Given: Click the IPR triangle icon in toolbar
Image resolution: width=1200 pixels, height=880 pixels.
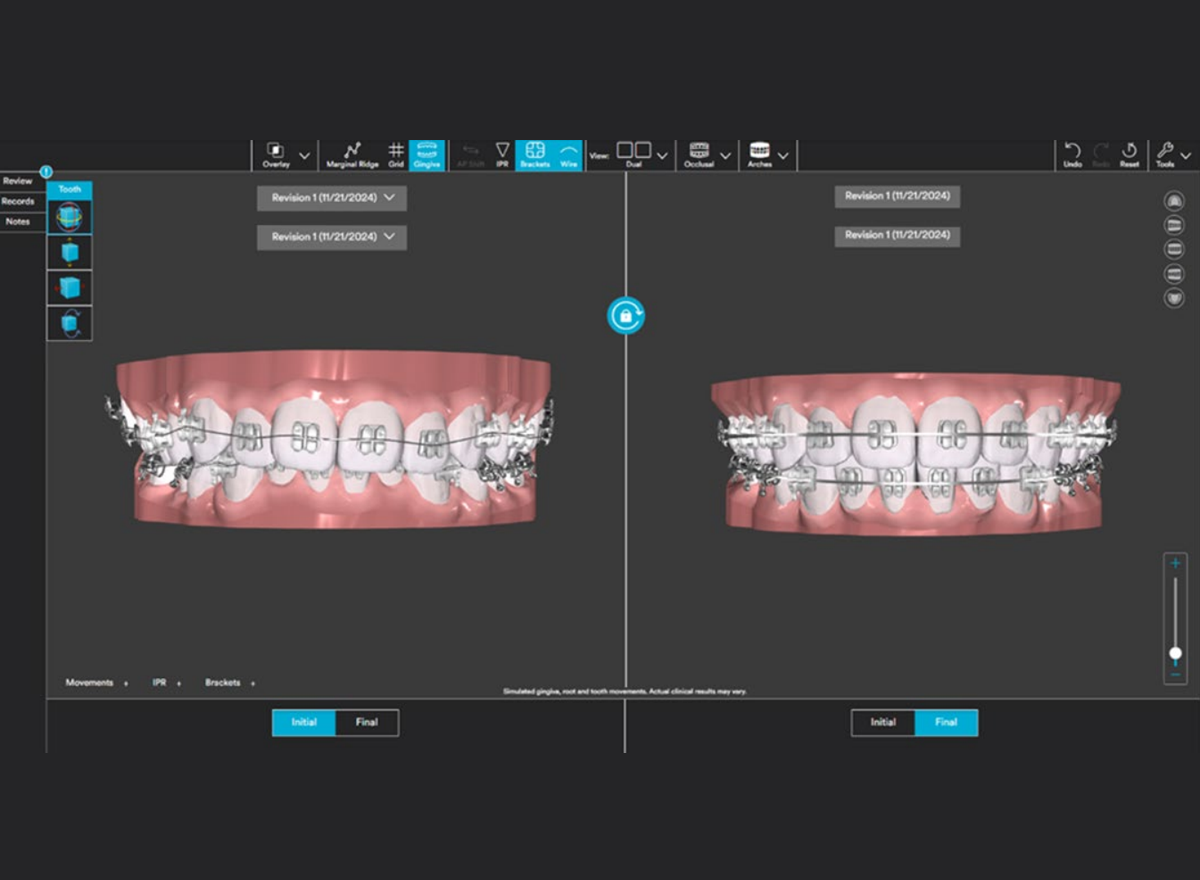Looking at the screenshot, I should point(502,154).
